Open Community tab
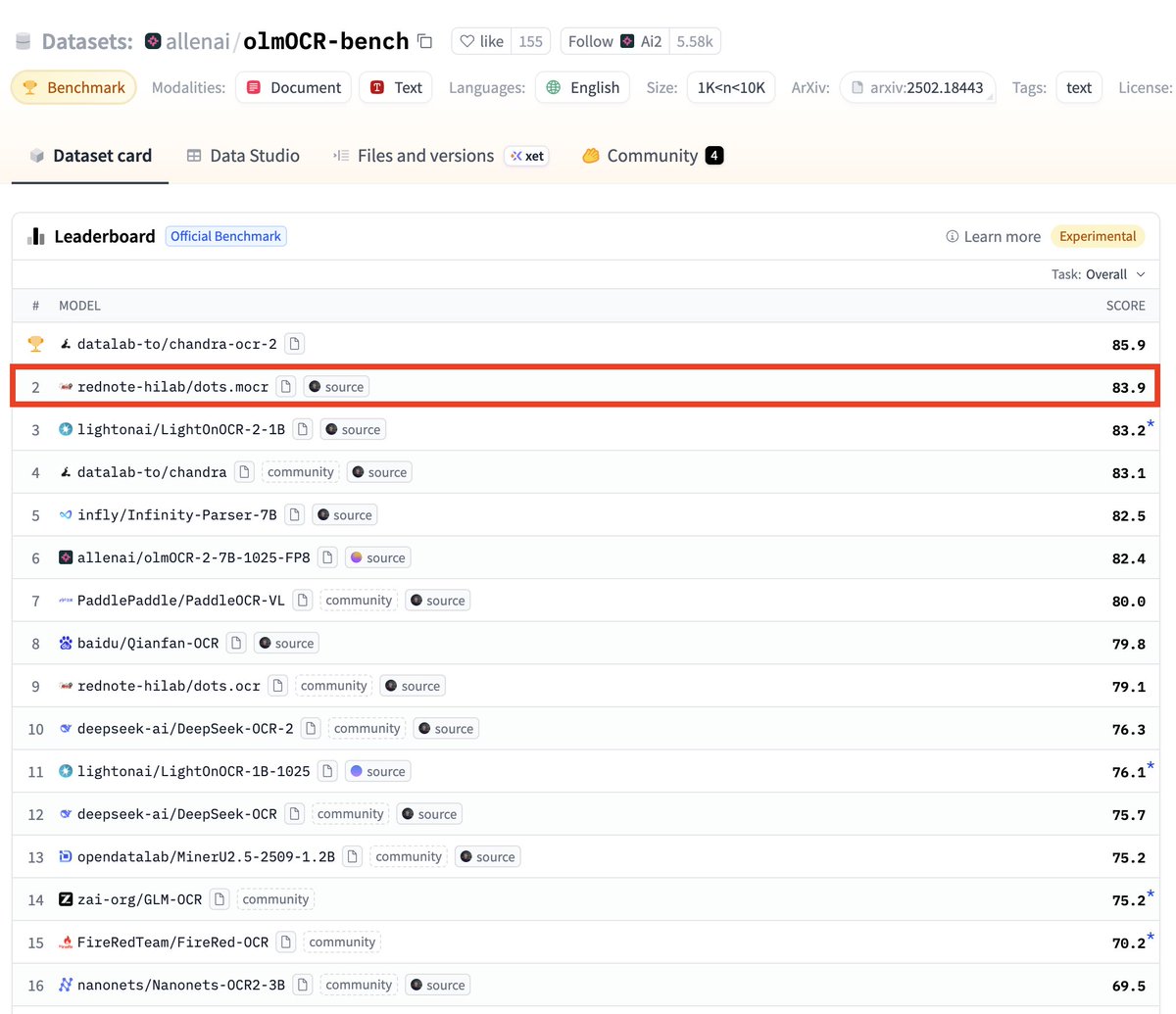The height and width of the screenshot is (1014, 1176). (x=652, y=156)
